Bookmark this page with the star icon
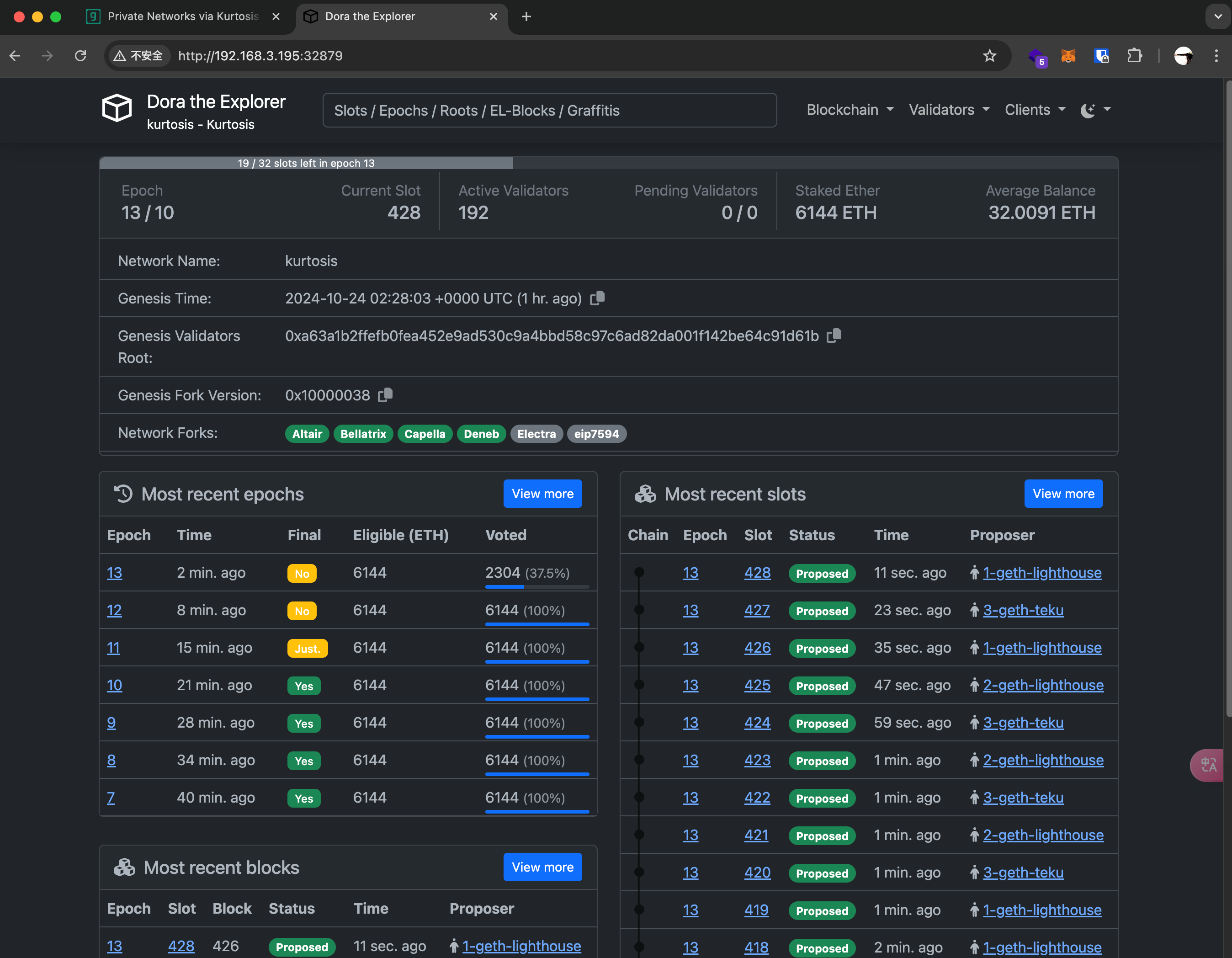This screenshot has width=1232, height=958. click(989, 56)
